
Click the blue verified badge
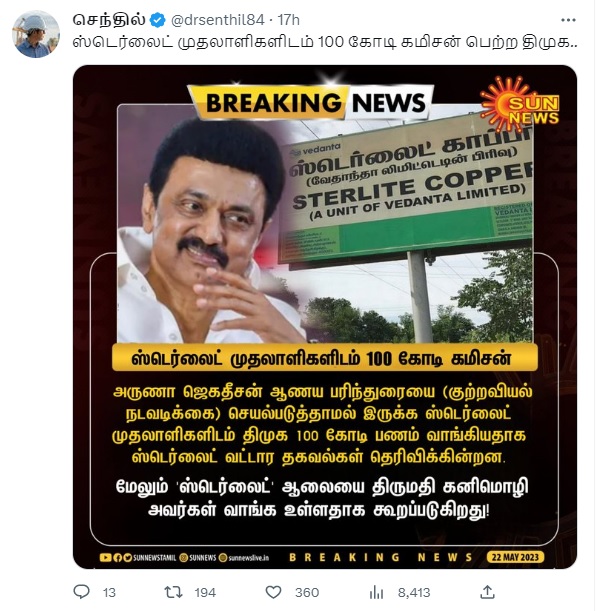point(158,20)
